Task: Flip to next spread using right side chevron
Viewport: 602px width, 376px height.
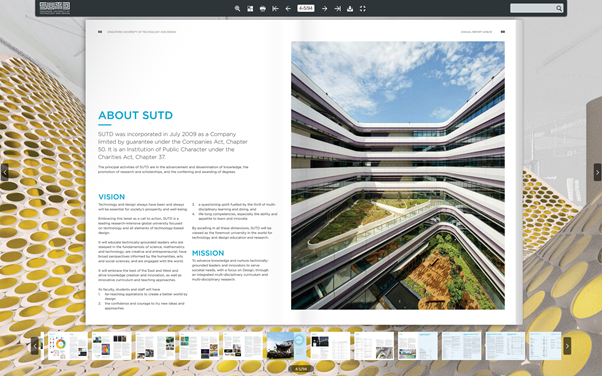Action: (x=597, y=172)
